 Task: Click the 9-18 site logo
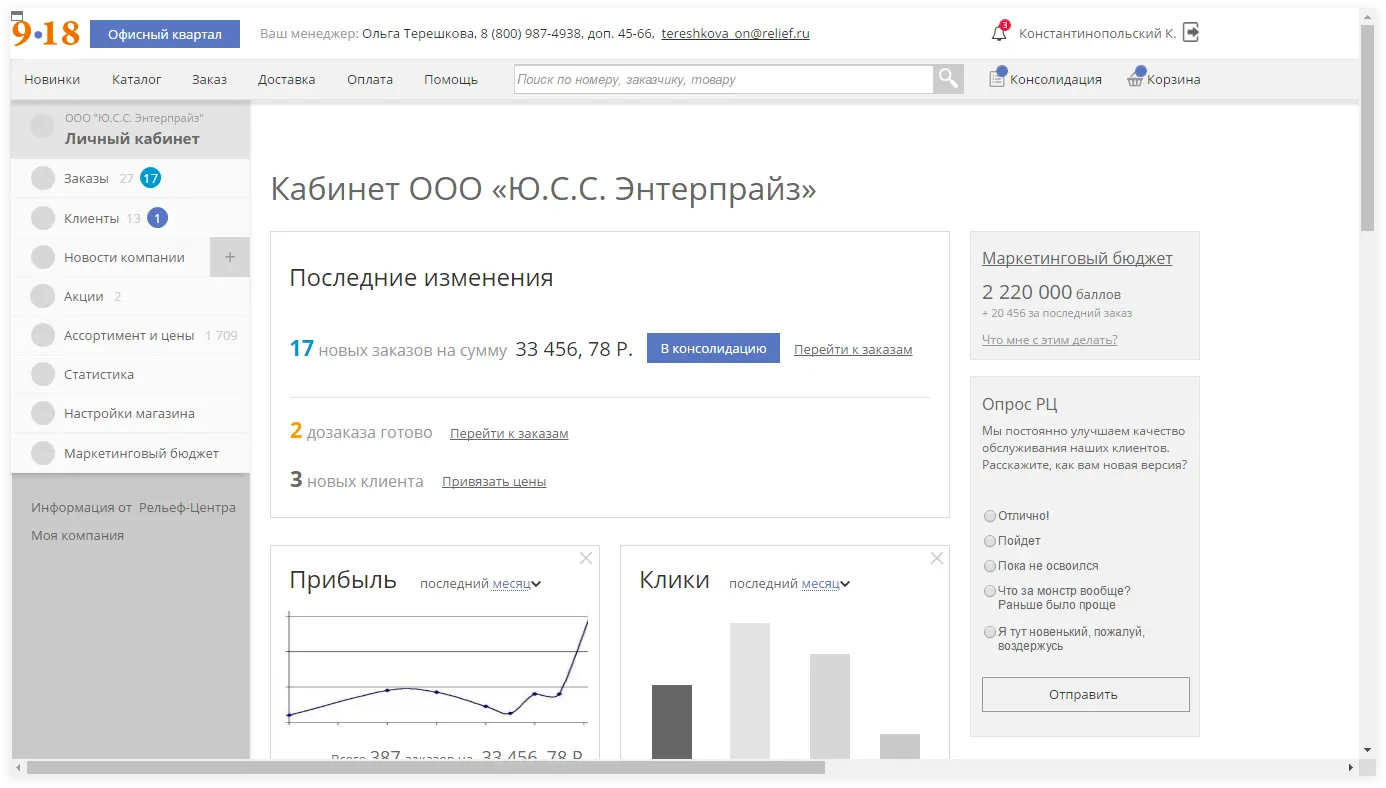(45, 33)
